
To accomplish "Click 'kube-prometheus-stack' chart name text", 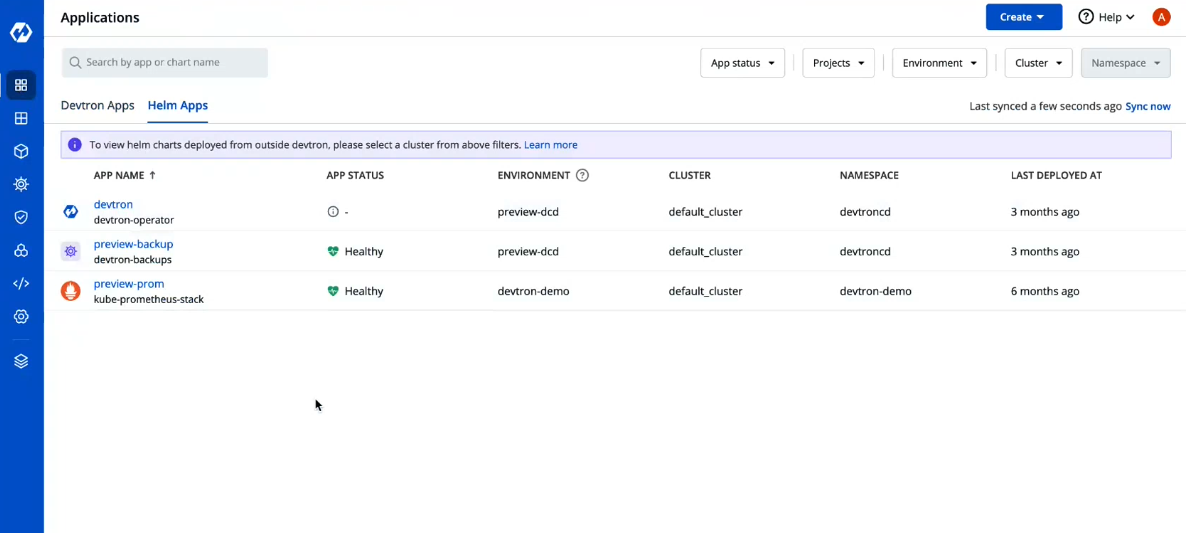I will (x=149, y=299).
